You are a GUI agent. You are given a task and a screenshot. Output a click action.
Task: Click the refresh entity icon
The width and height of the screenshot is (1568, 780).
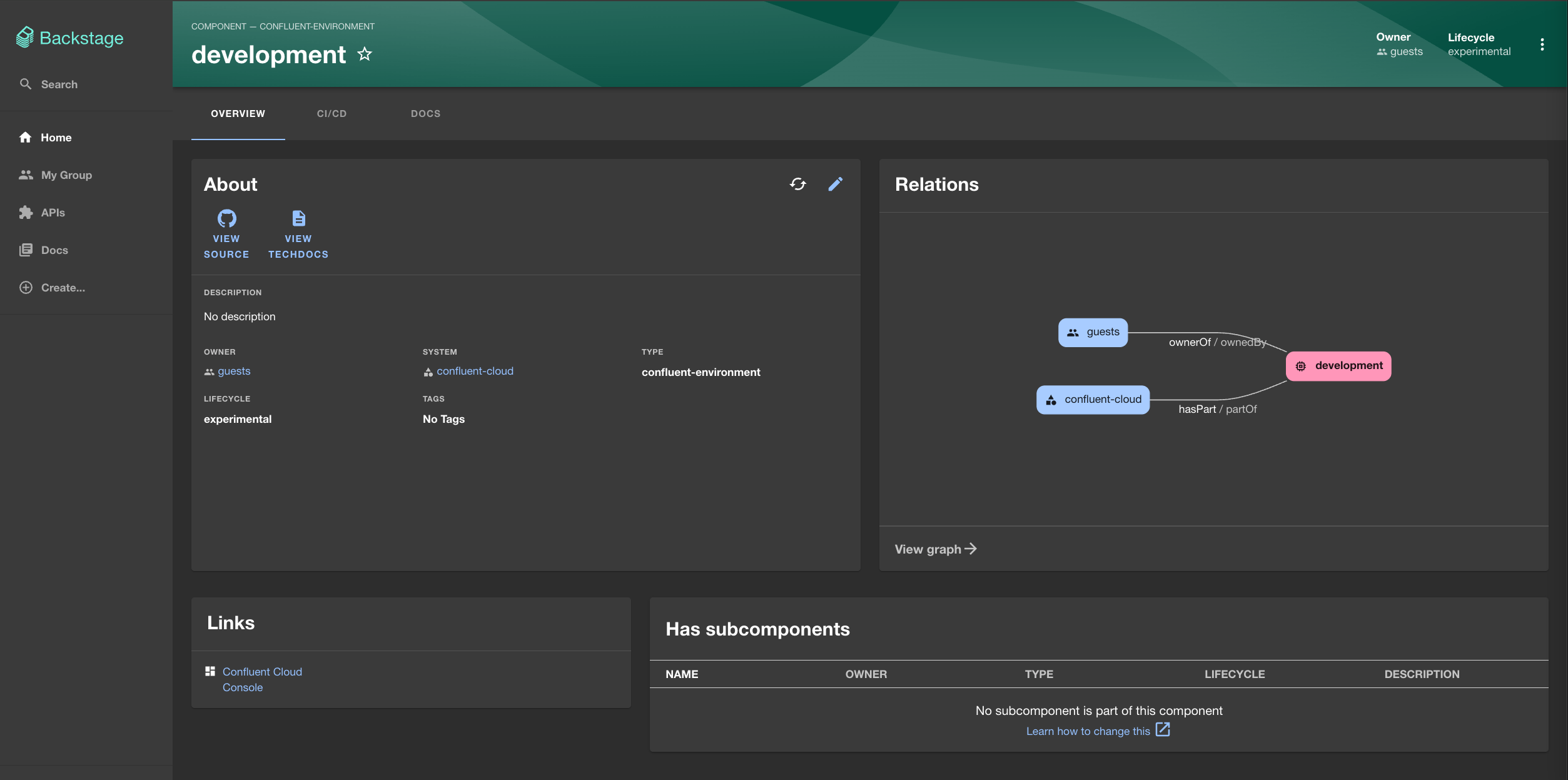click(797, 184)
